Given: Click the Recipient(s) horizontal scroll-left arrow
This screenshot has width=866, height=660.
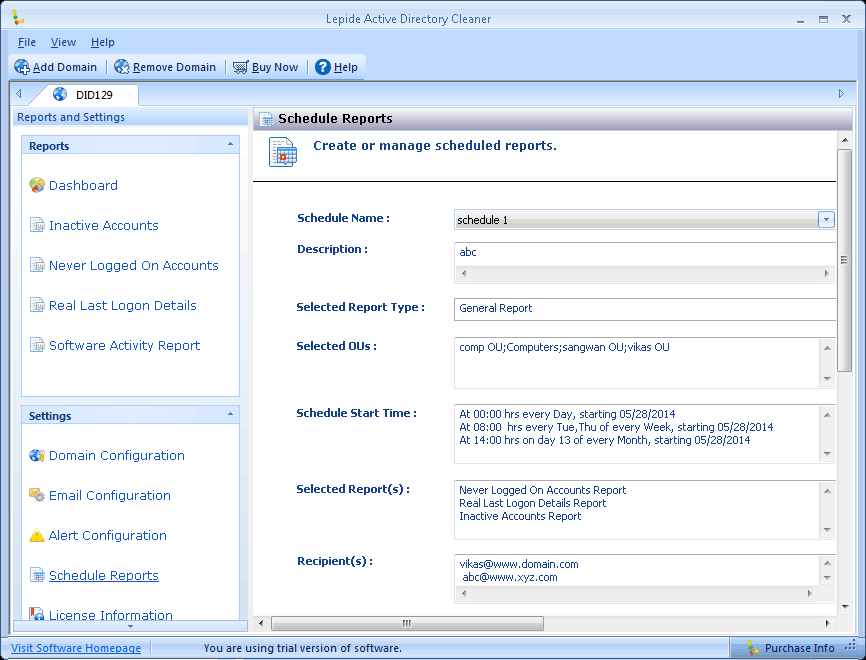Looking at the screenshot, I should coord(463,593).
